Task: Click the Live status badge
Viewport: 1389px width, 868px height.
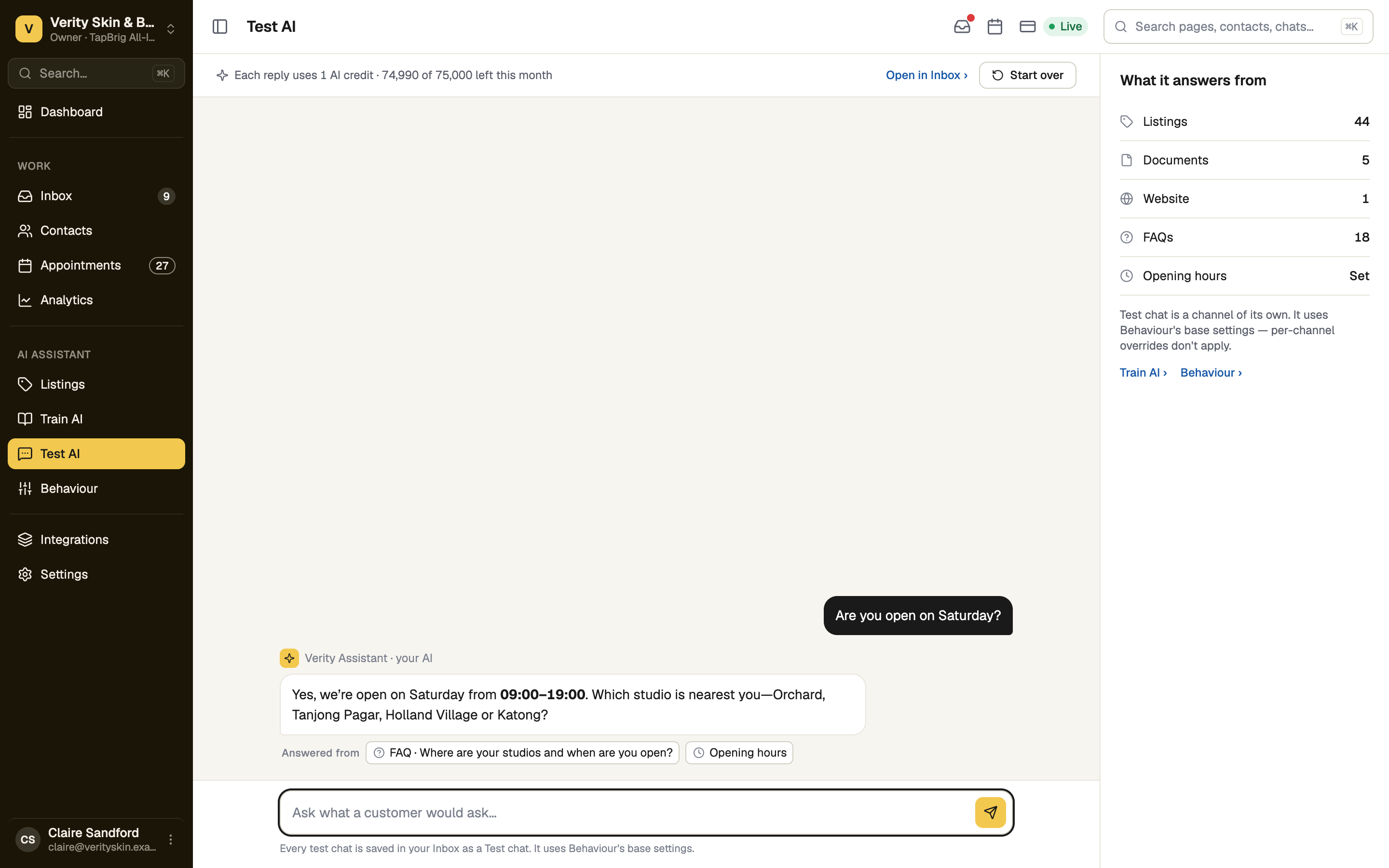Action: click(x=1065, y=27)
